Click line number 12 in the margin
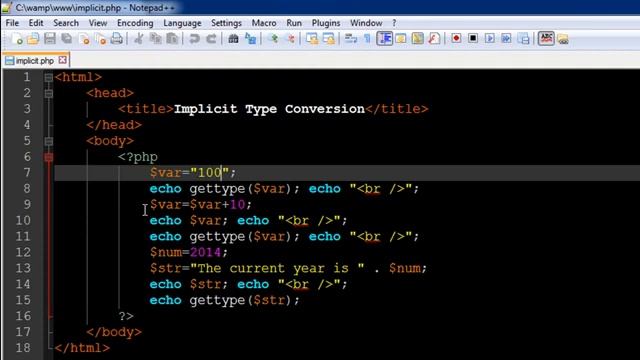640x360 pixels. tap(23, 252)
